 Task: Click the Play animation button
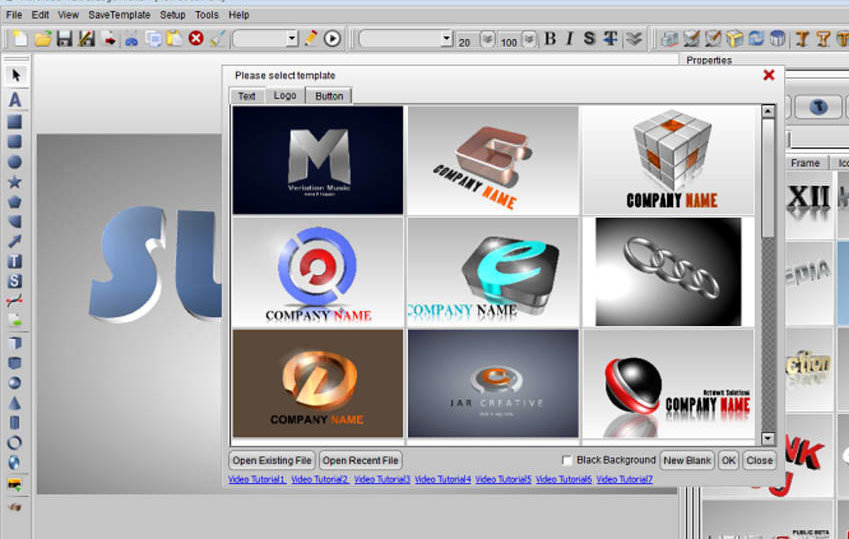(x=332, y=38)
